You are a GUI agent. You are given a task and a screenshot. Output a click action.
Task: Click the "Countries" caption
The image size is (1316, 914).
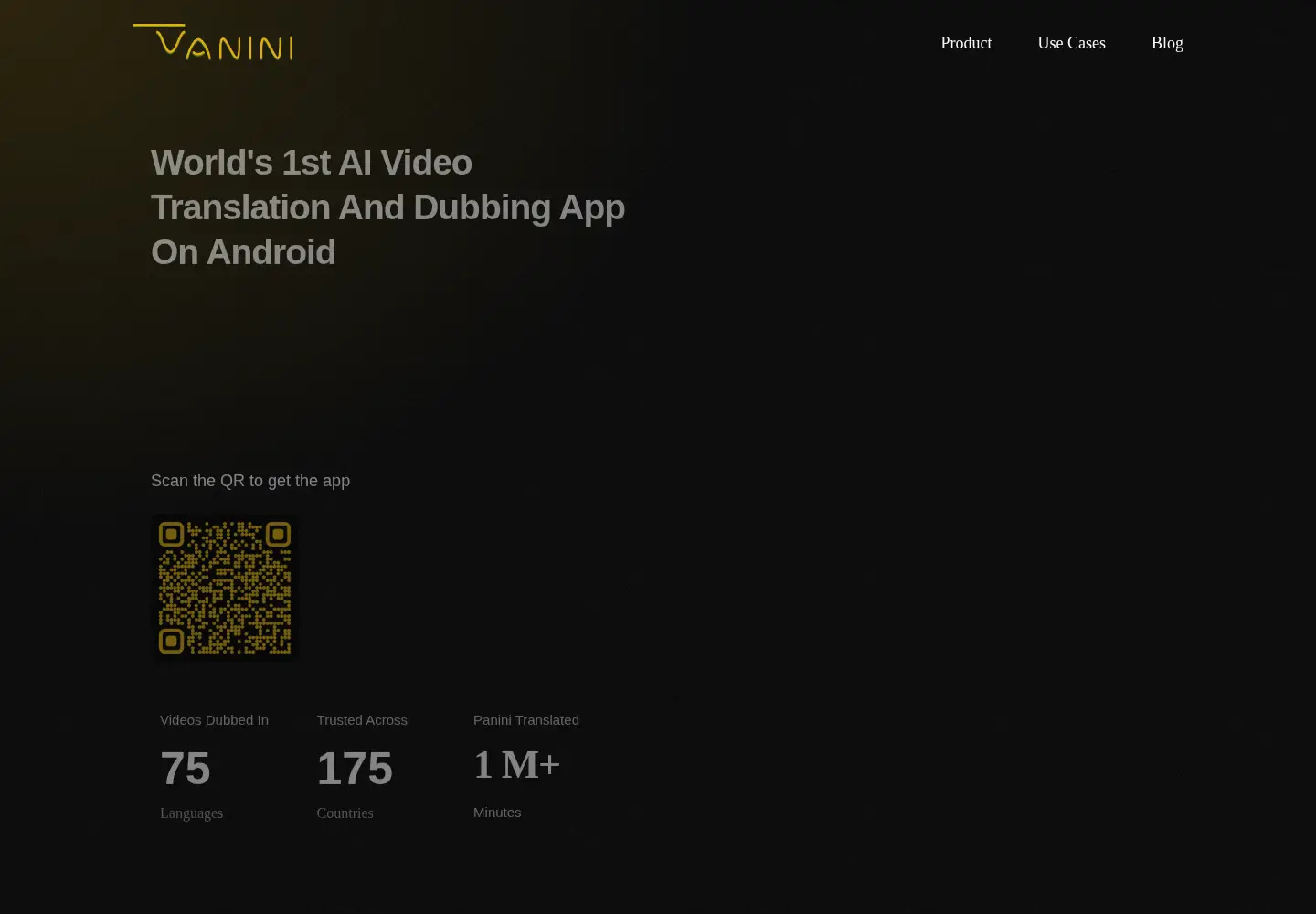point(345,813)
